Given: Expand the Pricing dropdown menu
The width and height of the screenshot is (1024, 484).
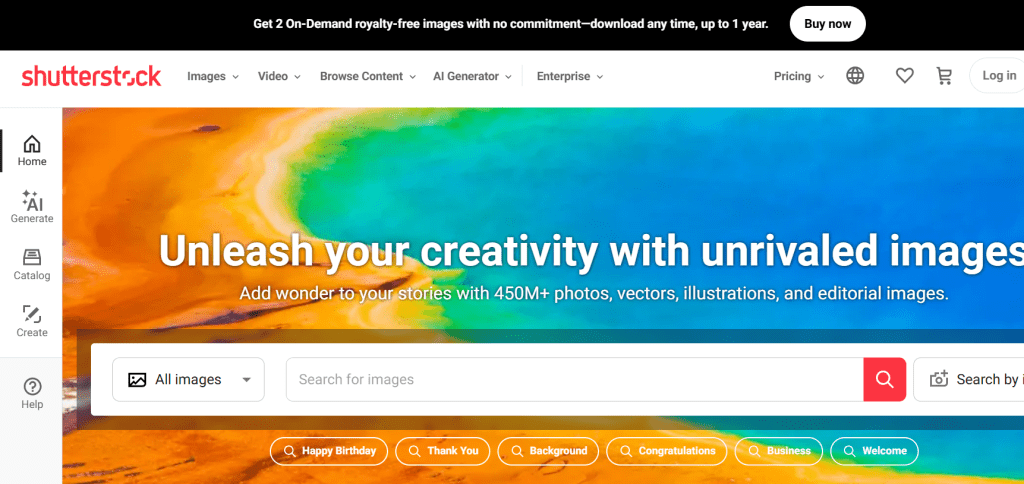Looking at the screenshot, I should [799, 76].
